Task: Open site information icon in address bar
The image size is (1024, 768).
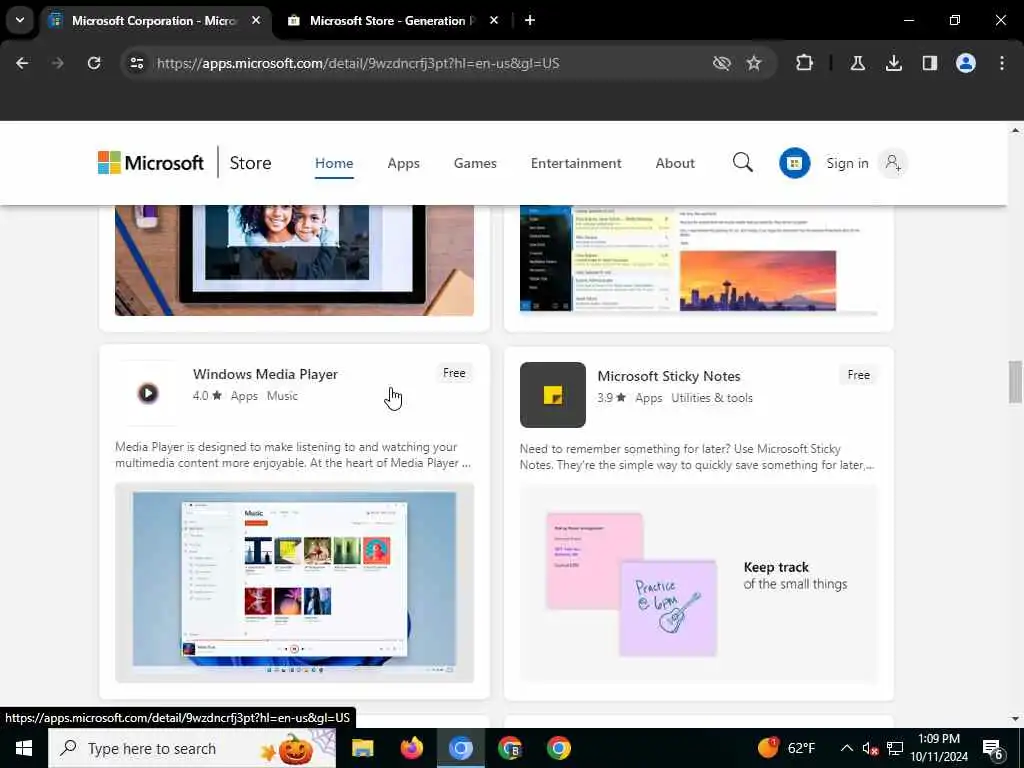Action: (137, 63)
